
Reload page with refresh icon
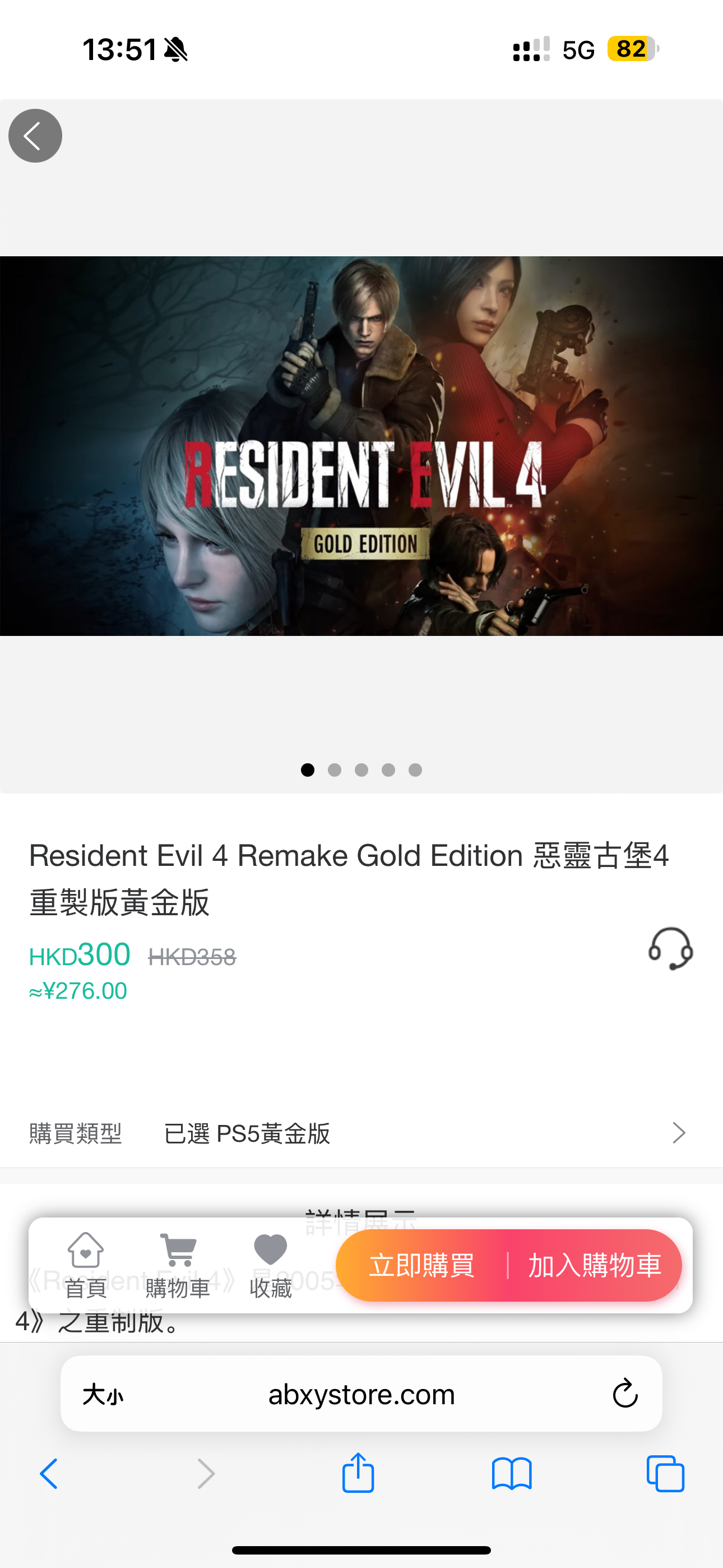tap(625, 1393)
